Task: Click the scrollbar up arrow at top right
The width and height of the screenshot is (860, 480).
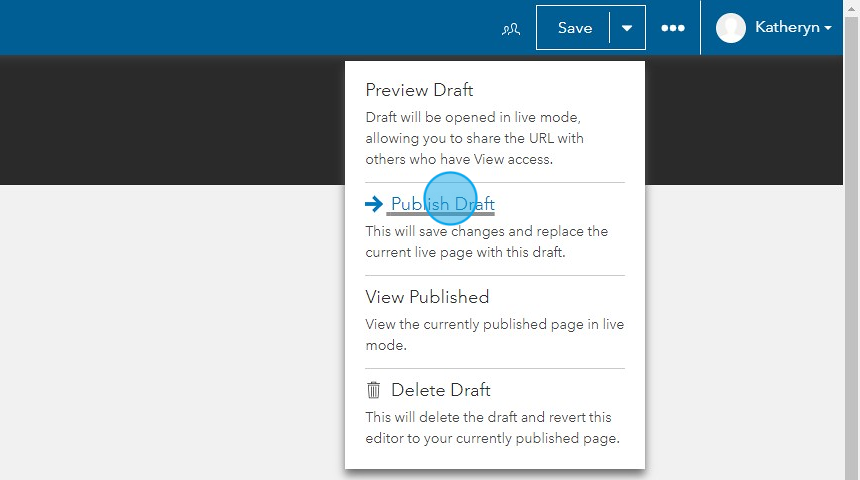Action: pyautogui.click(x=852, y=8)
